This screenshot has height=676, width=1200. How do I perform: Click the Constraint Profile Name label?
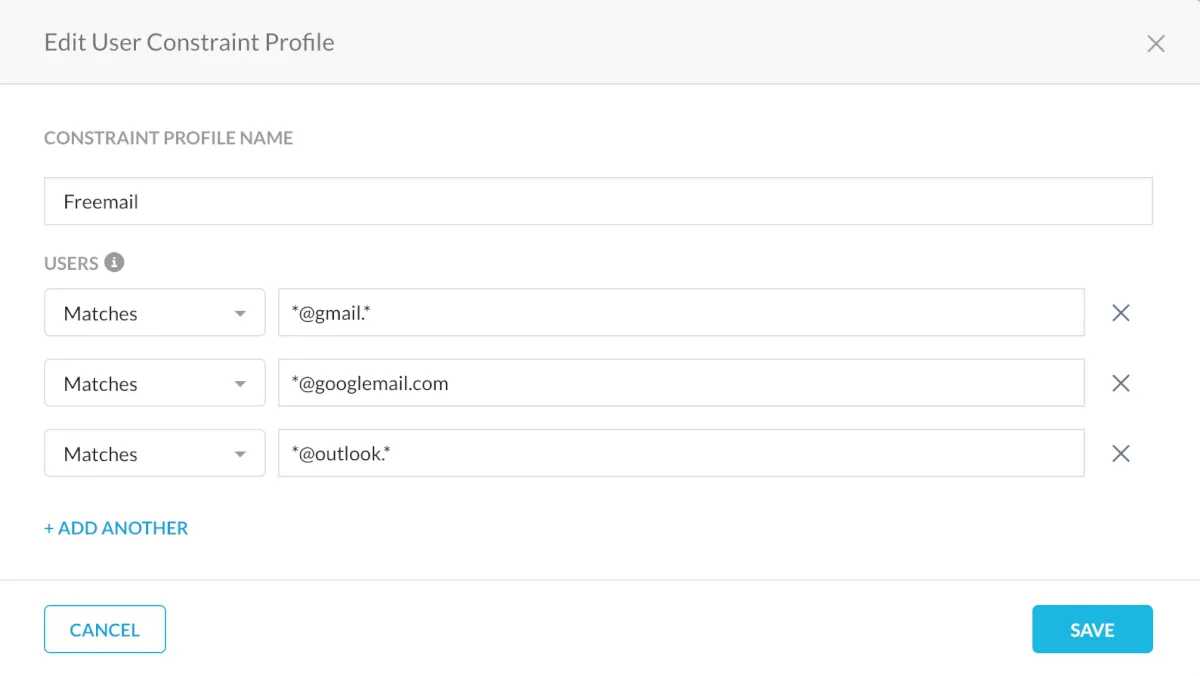pos(168,138)
